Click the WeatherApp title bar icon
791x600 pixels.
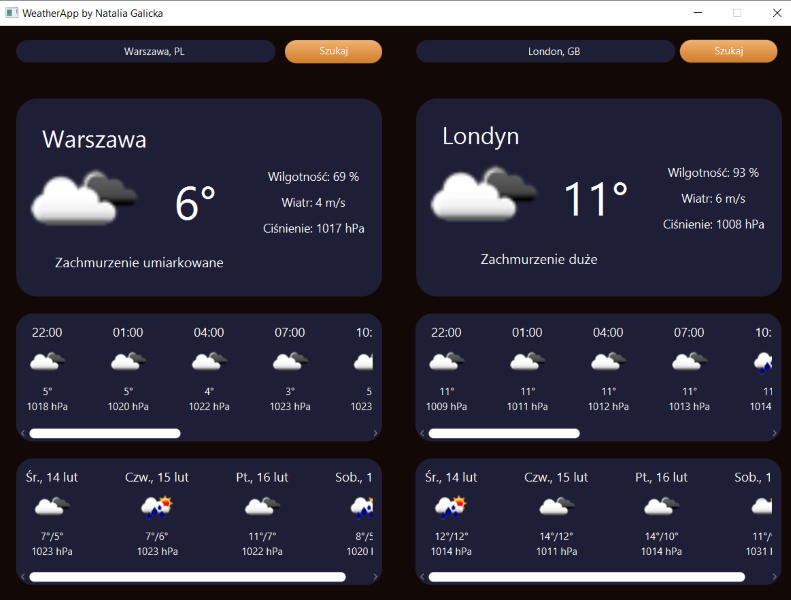(x=12, y=13)
